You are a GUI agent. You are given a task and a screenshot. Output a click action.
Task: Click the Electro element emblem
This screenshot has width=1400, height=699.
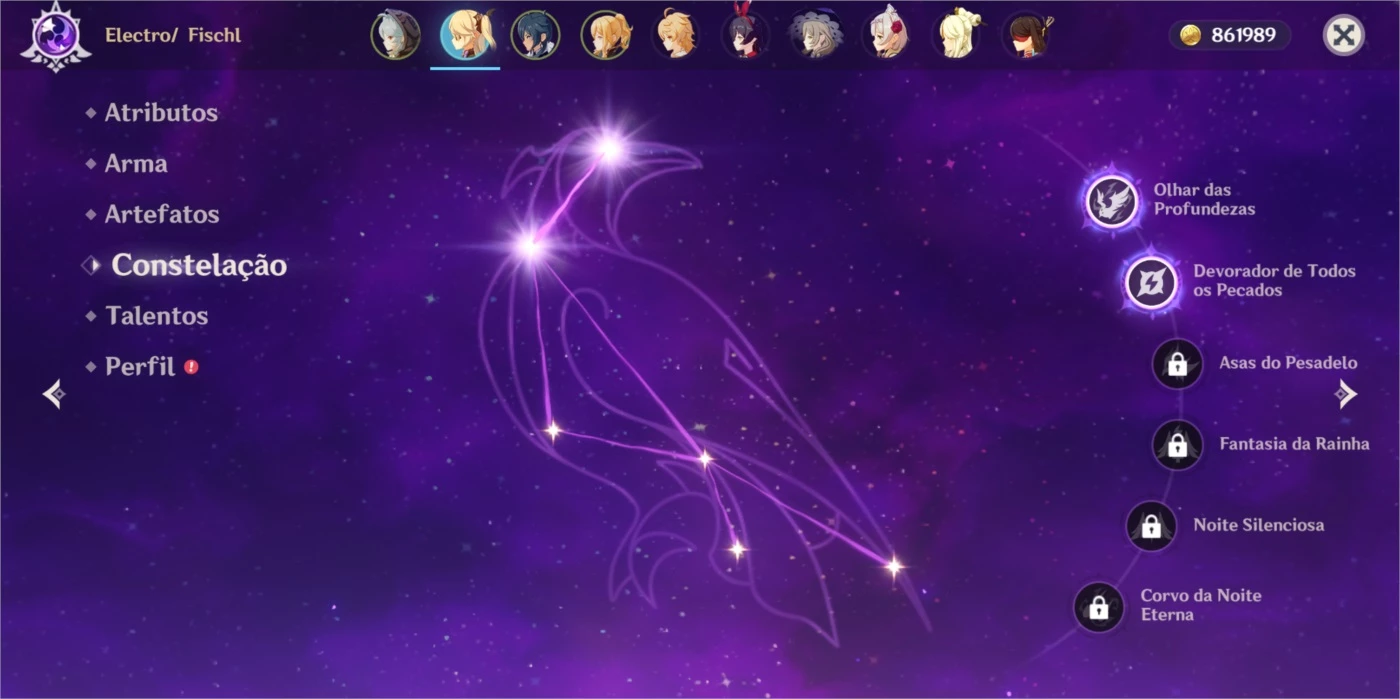tap(55, 36)
